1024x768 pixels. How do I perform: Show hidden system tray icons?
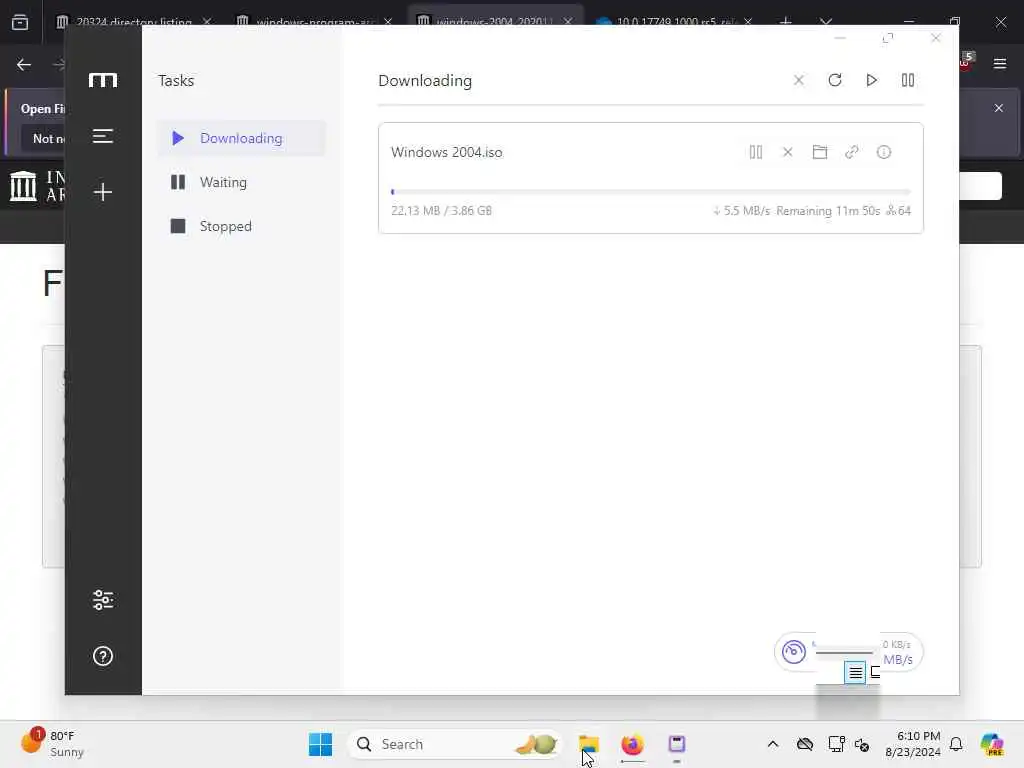(x=773, y=744)
